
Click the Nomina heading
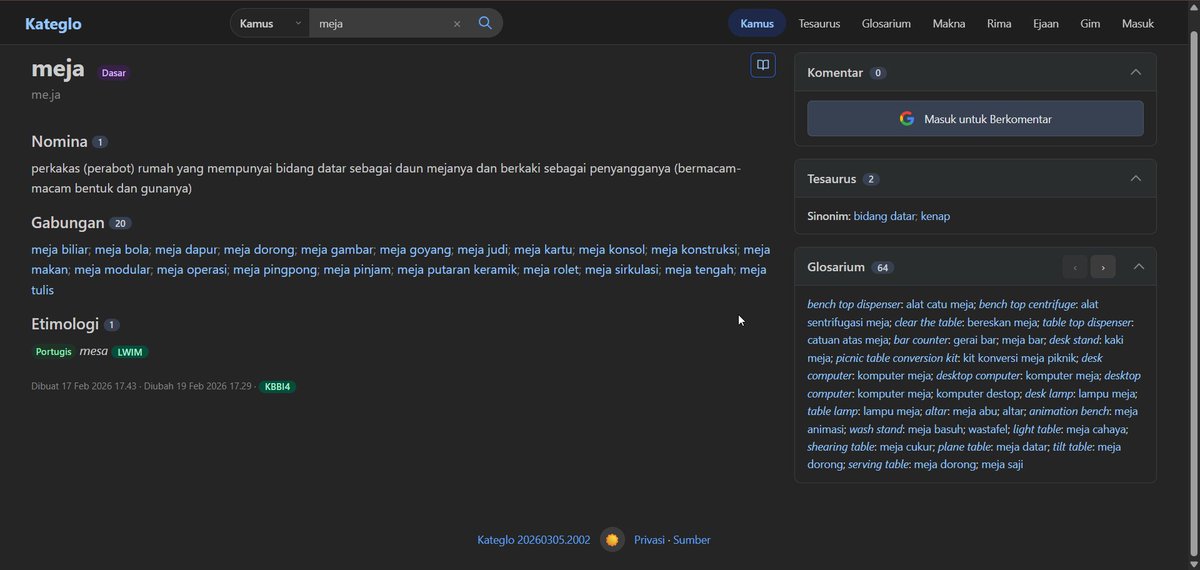[60, 142]
